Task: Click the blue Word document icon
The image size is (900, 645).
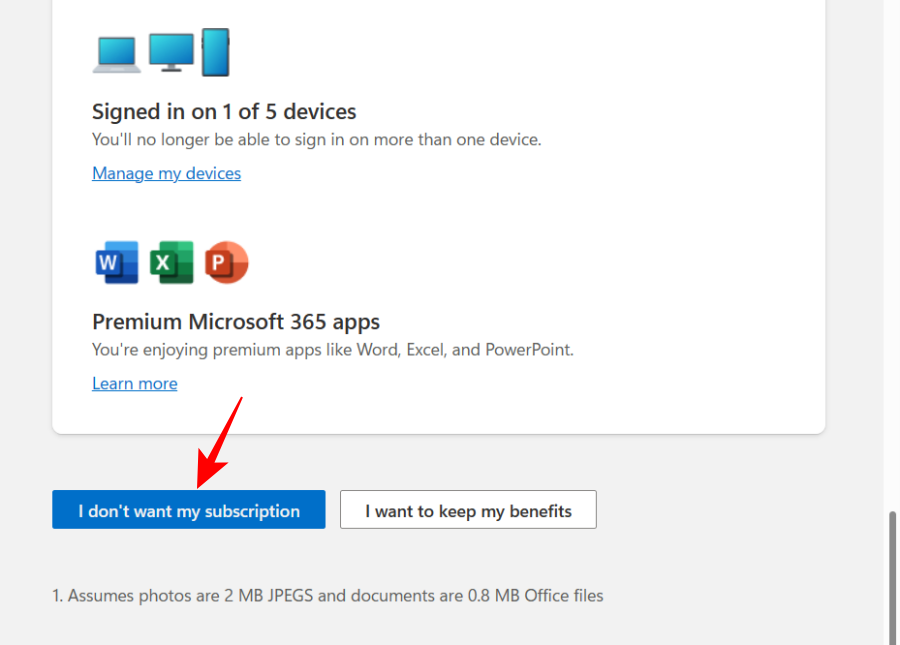Action: point(115,261)
